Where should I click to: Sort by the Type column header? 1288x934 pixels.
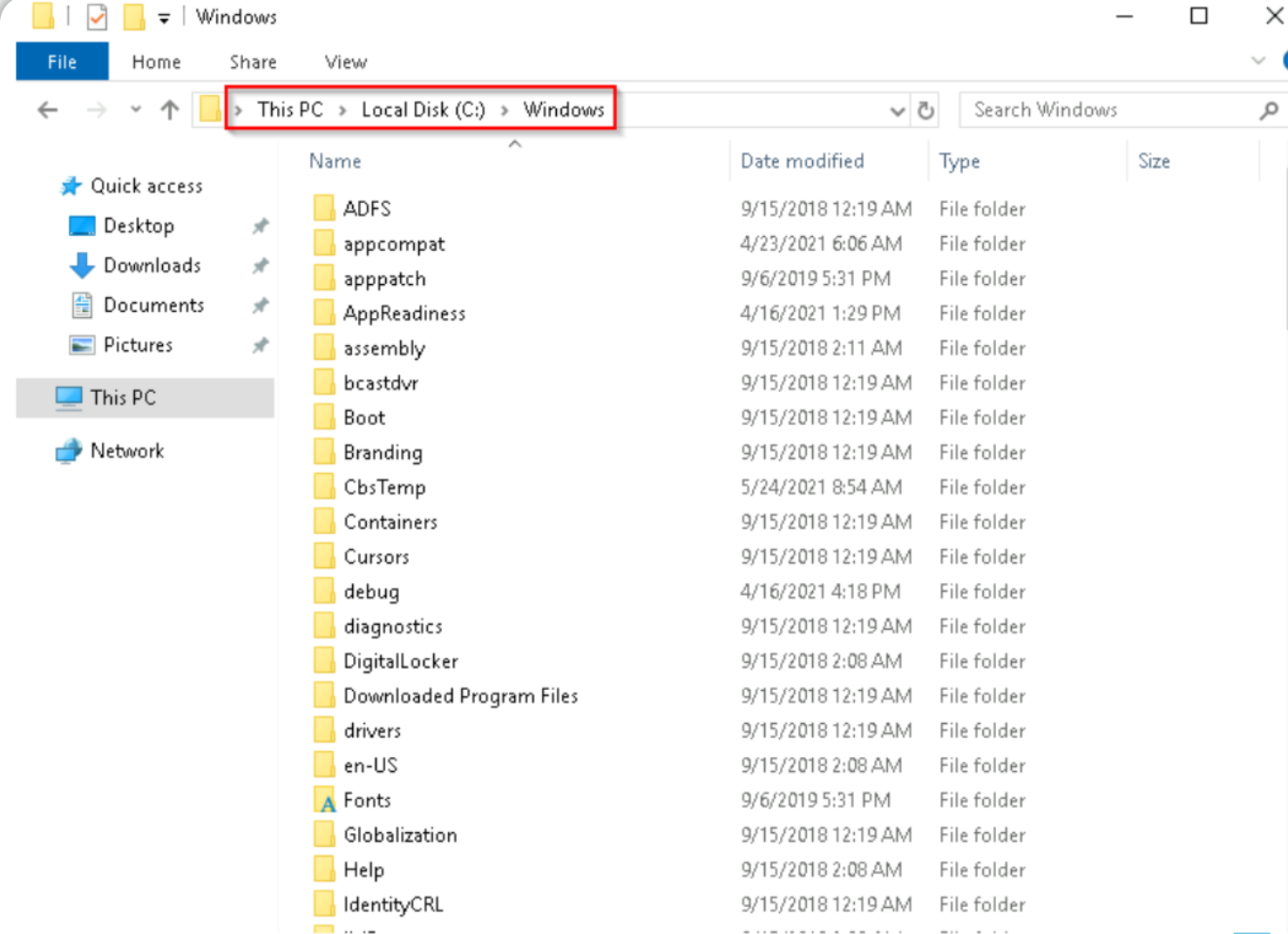tap(959, 161)
